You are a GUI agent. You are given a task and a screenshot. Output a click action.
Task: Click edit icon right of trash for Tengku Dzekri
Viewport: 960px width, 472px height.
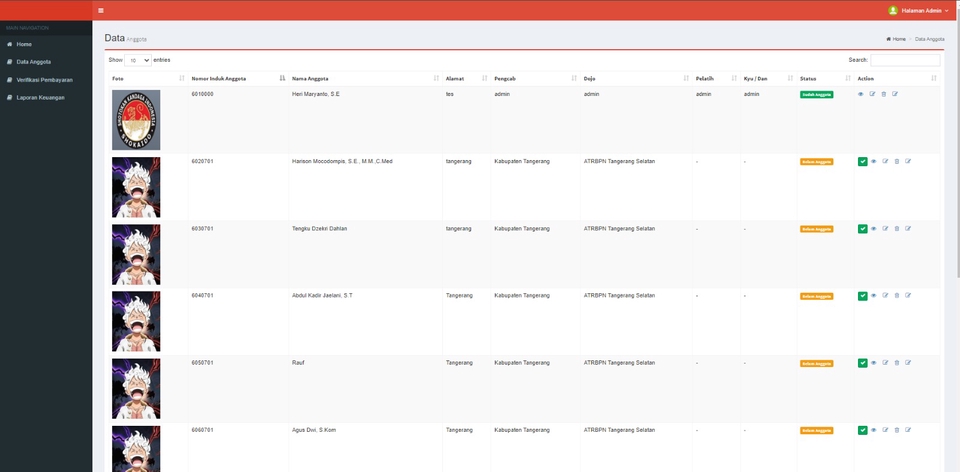908,229
